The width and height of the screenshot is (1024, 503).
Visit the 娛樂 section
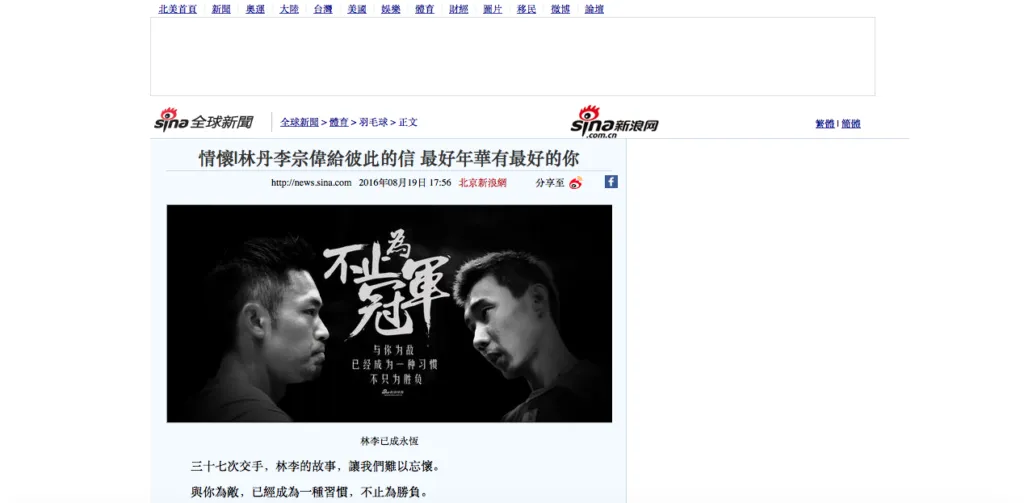click(391, 9)
